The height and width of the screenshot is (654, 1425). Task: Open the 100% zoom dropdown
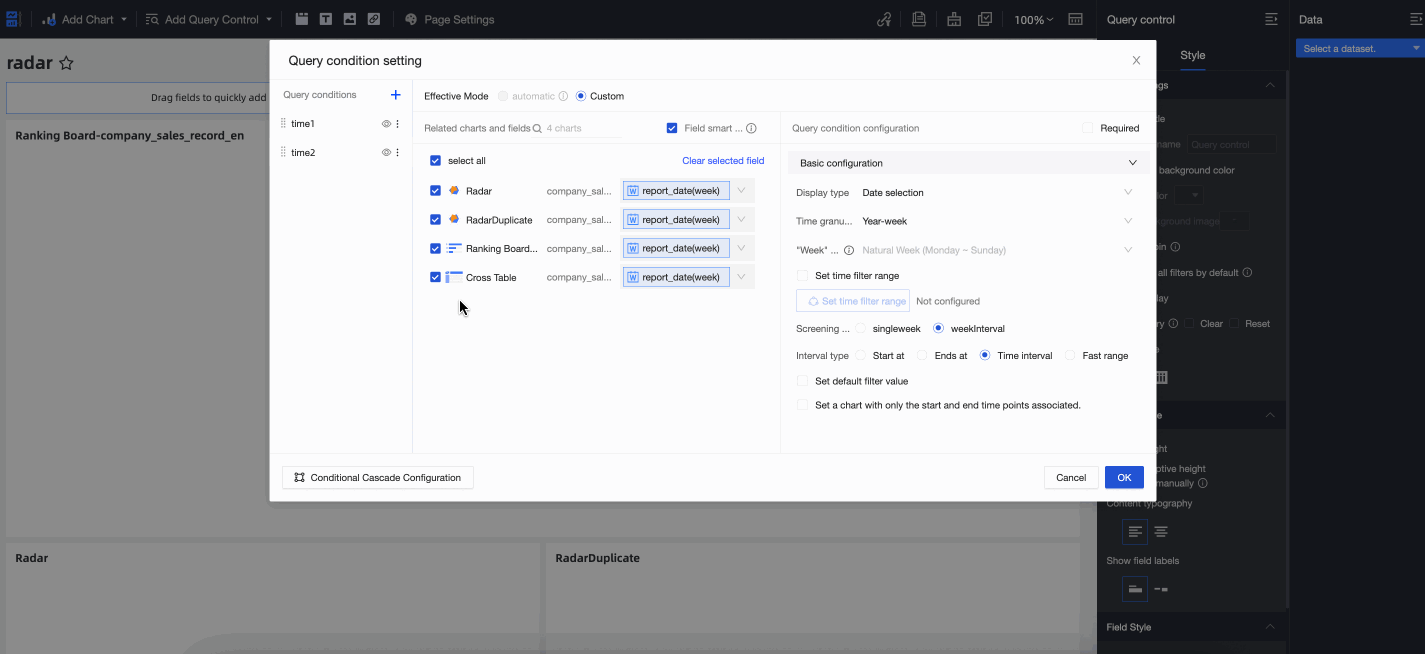click(x=1034, y=20)
